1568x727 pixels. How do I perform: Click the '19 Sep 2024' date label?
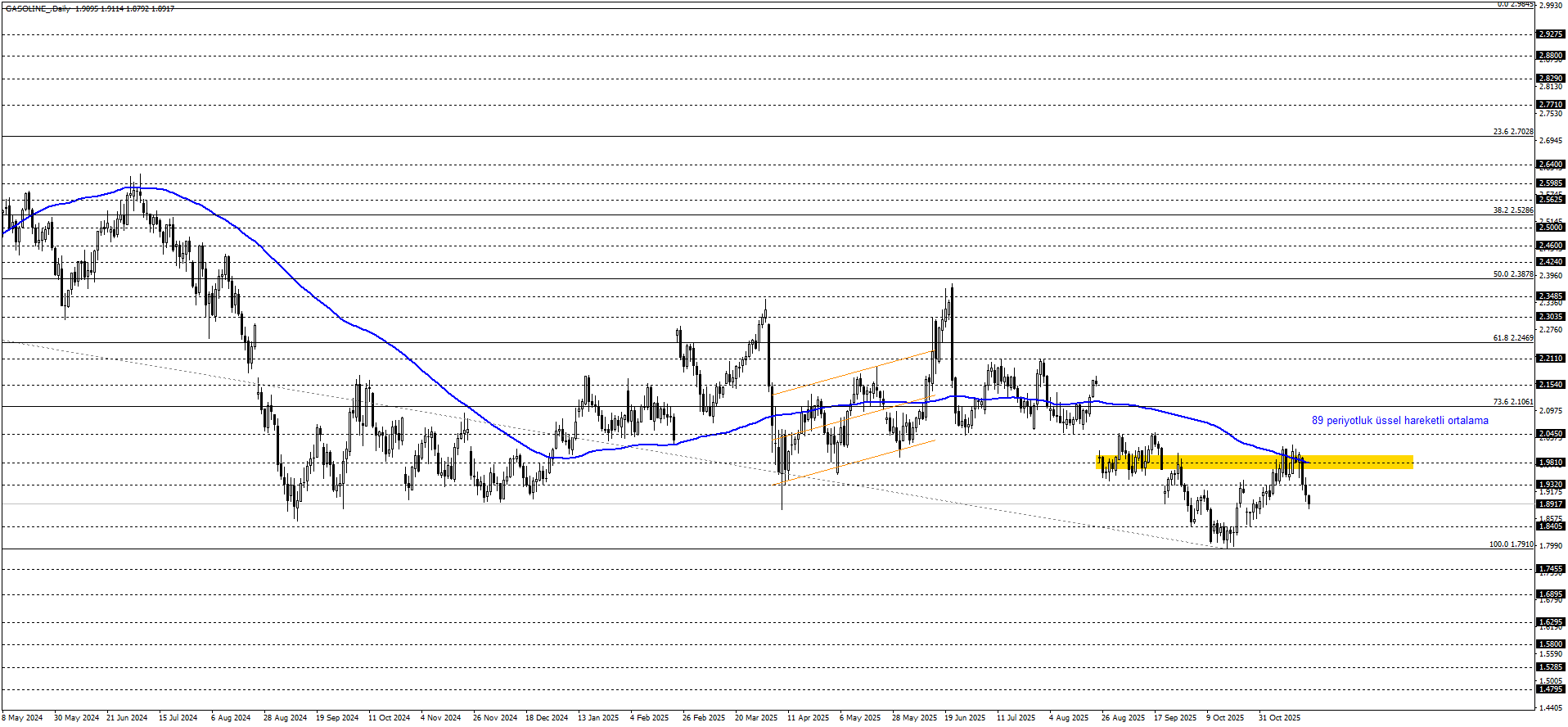[x=337, y=718]
